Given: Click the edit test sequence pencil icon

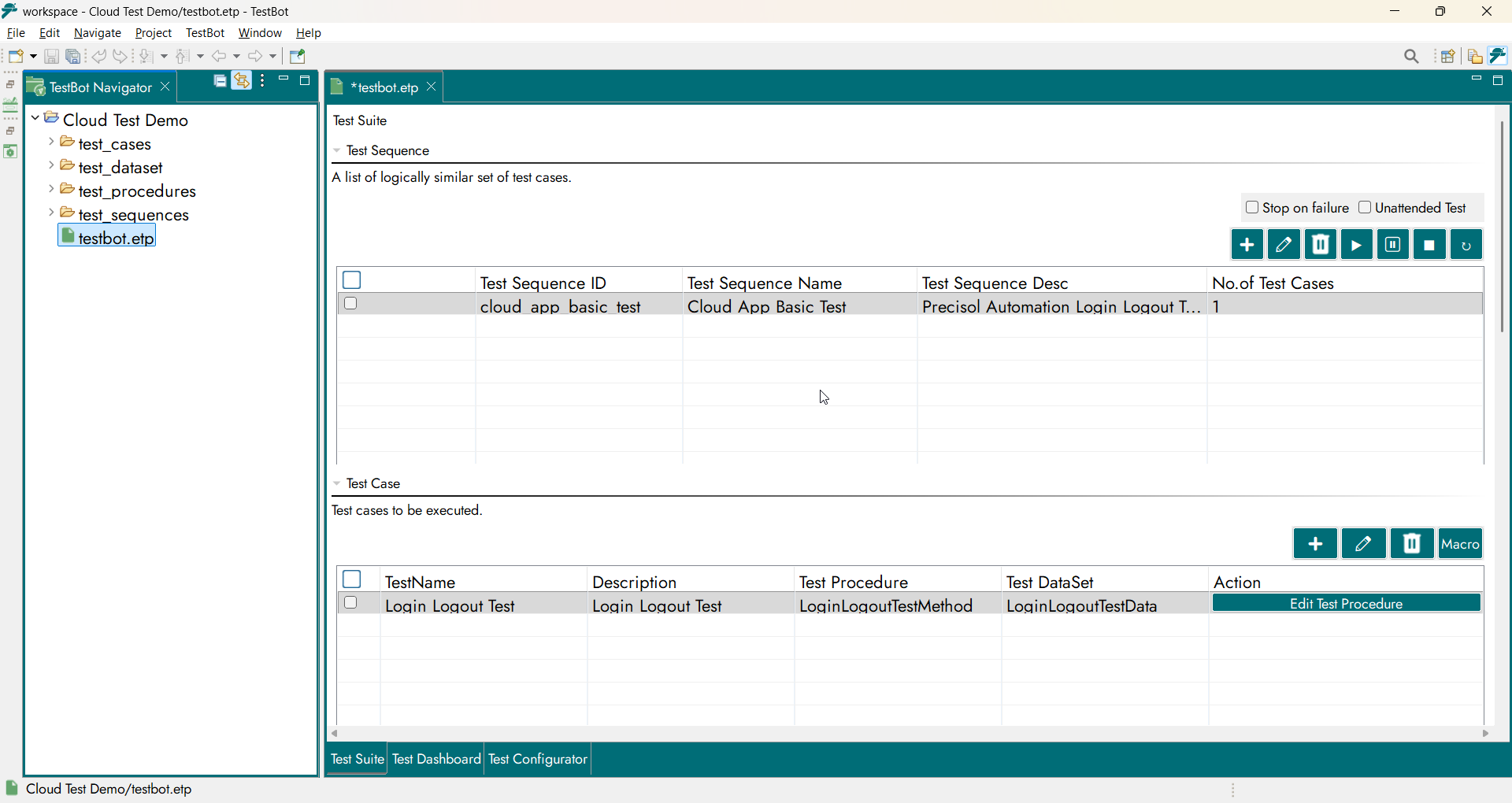Looking at the screenshot, I should (x=1284, y=245).
